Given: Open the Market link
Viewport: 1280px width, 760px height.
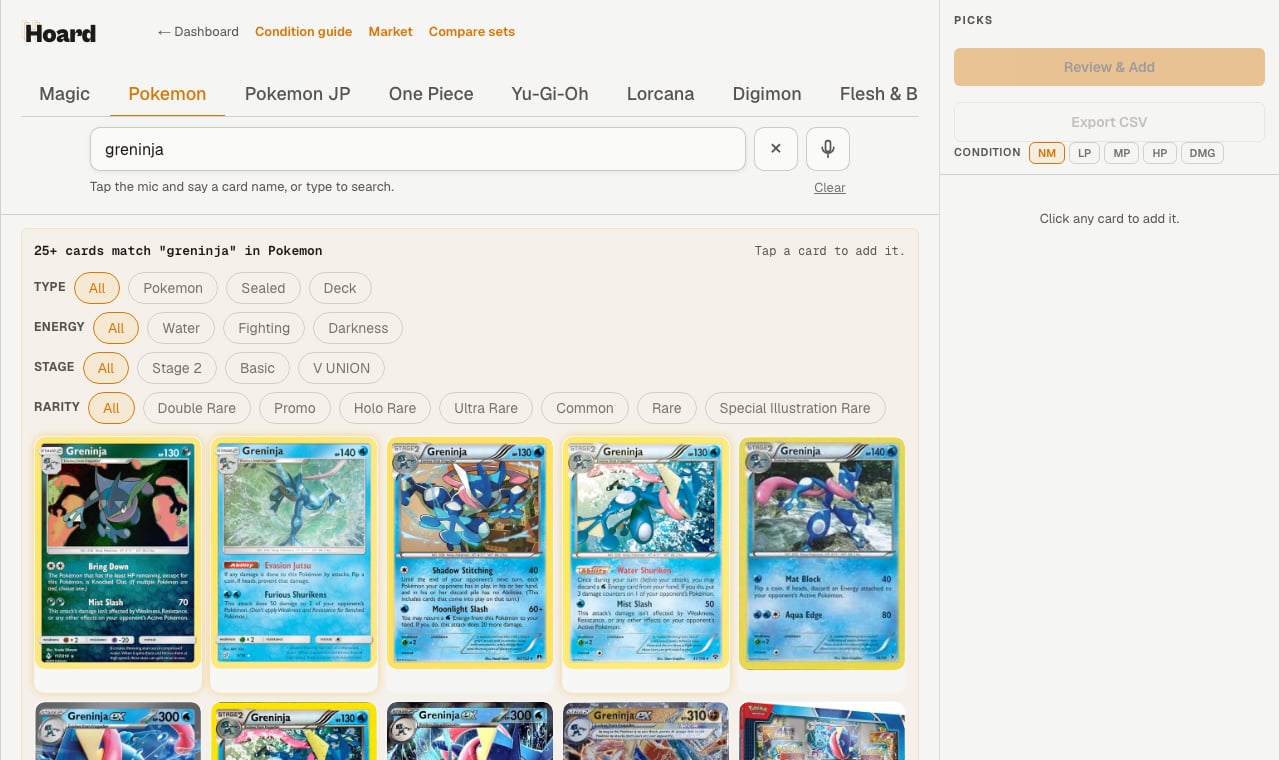Looking at the screenshot, I should click(x=390, y=32).
